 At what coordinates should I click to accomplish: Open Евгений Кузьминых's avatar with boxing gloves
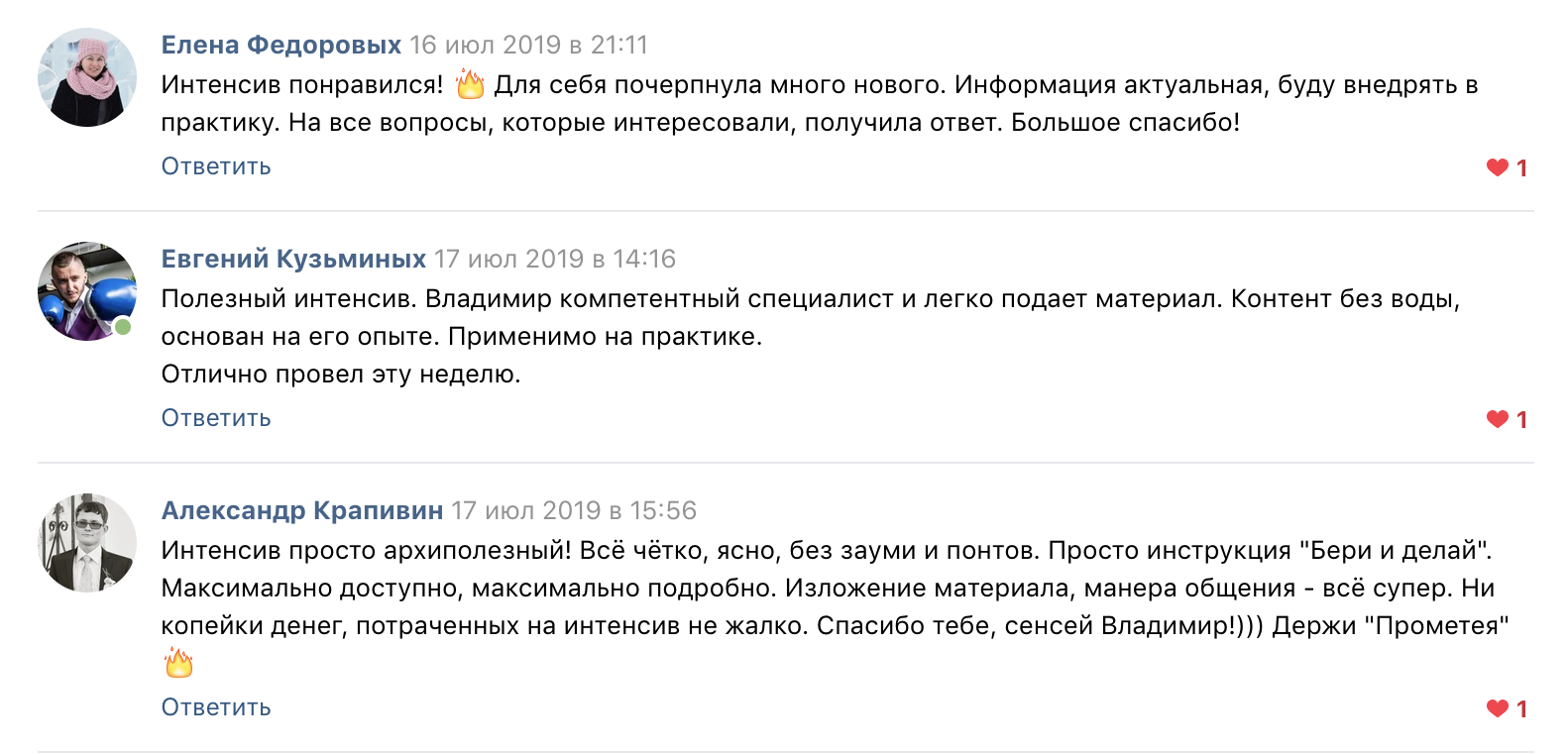[x=87, y=291]
